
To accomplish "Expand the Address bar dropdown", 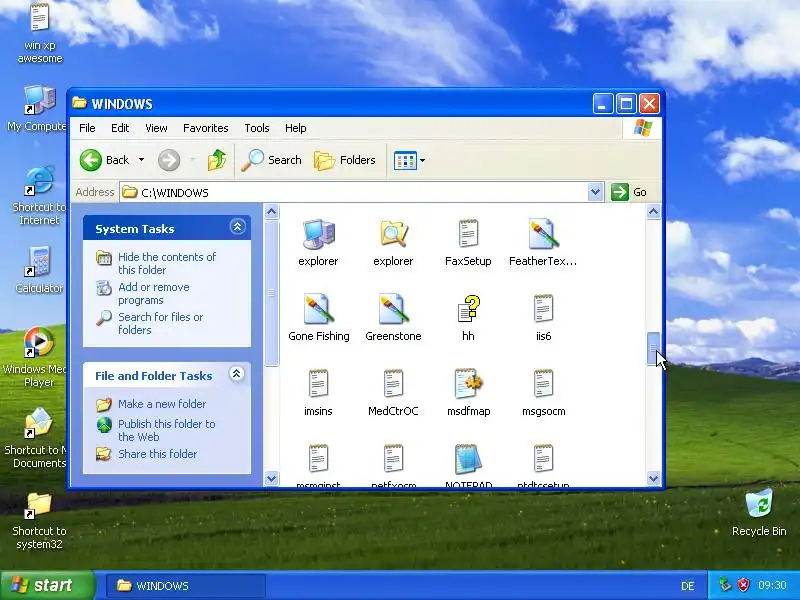I will pos(595,192).
